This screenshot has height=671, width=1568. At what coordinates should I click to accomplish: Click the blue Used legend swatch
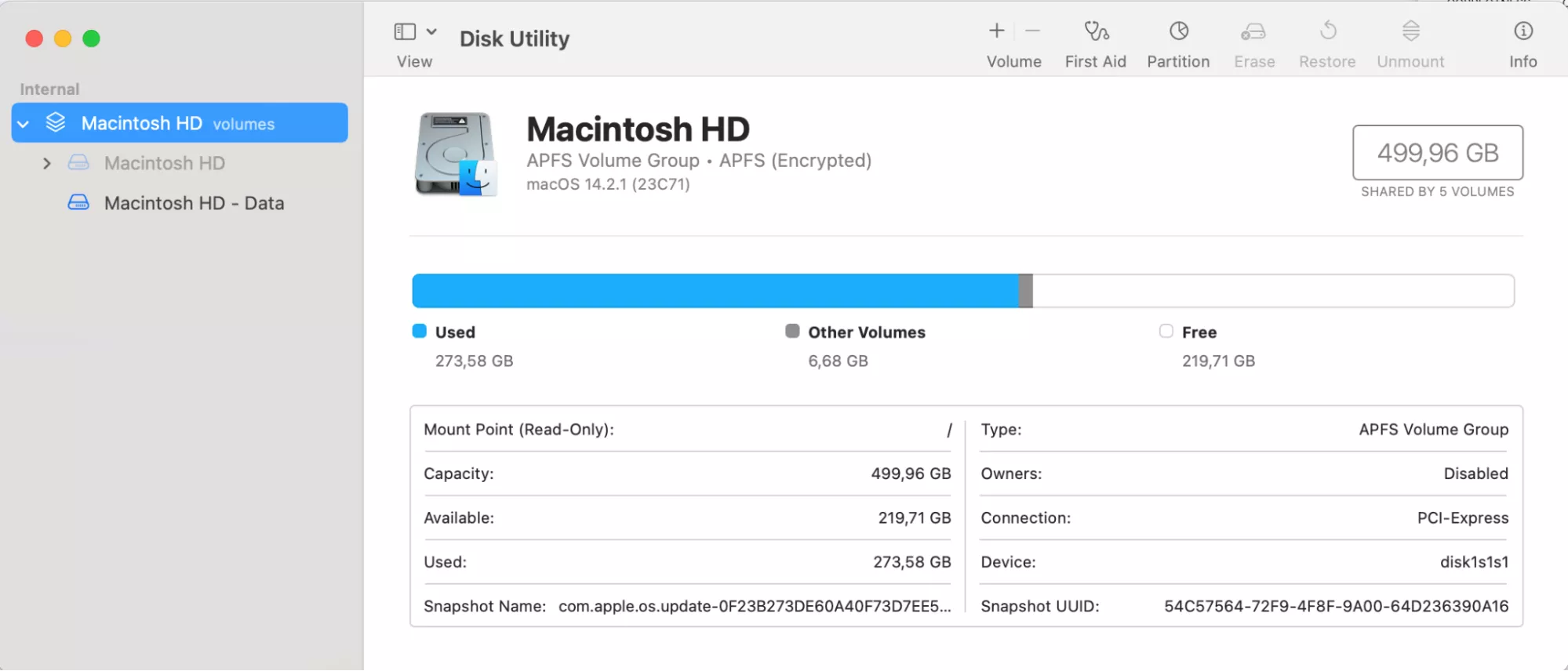[x=420, y=332]
